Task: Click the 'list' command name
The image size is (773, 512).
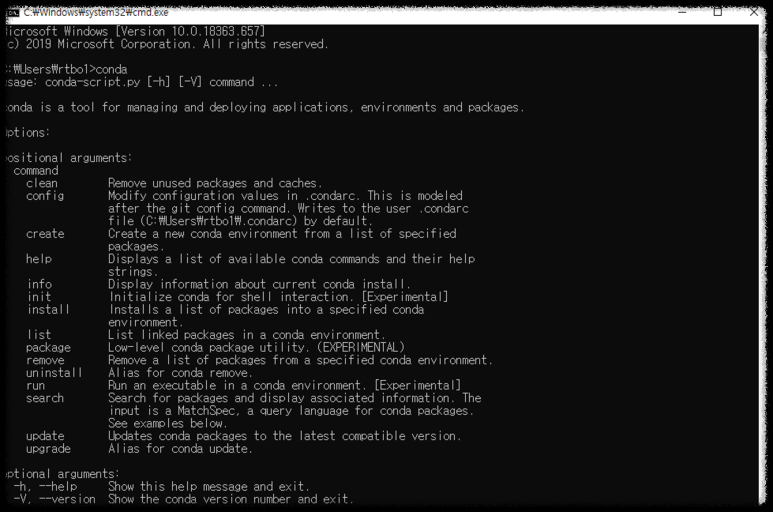Action: pos(39,335)
